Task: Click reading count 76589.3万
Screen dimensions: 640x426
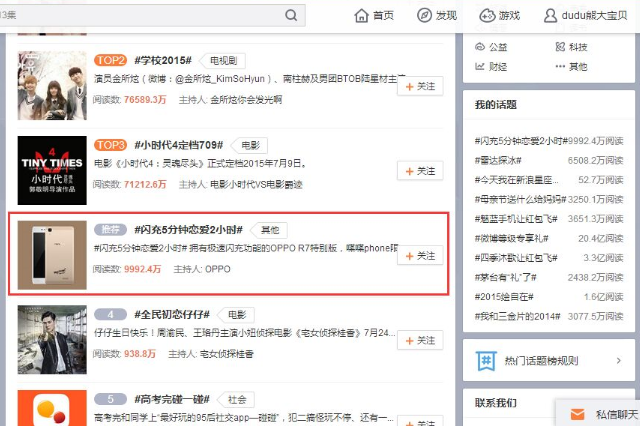Action: [145, 100]
